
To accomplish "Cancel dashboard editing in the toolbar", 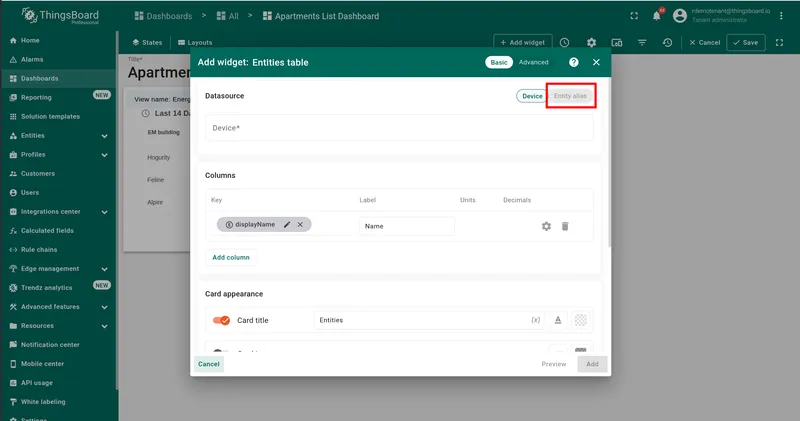I will (705, 42).
